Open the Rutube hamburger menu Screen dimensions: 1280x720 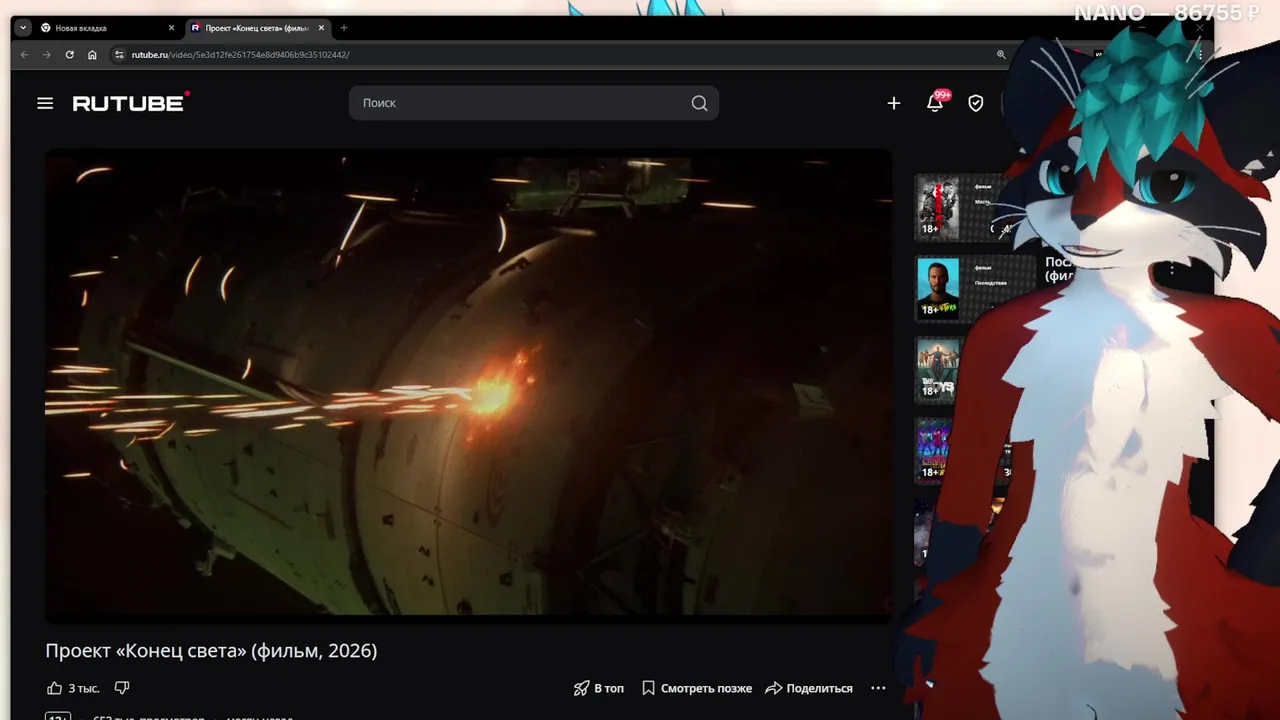click(x=45, y=103)
